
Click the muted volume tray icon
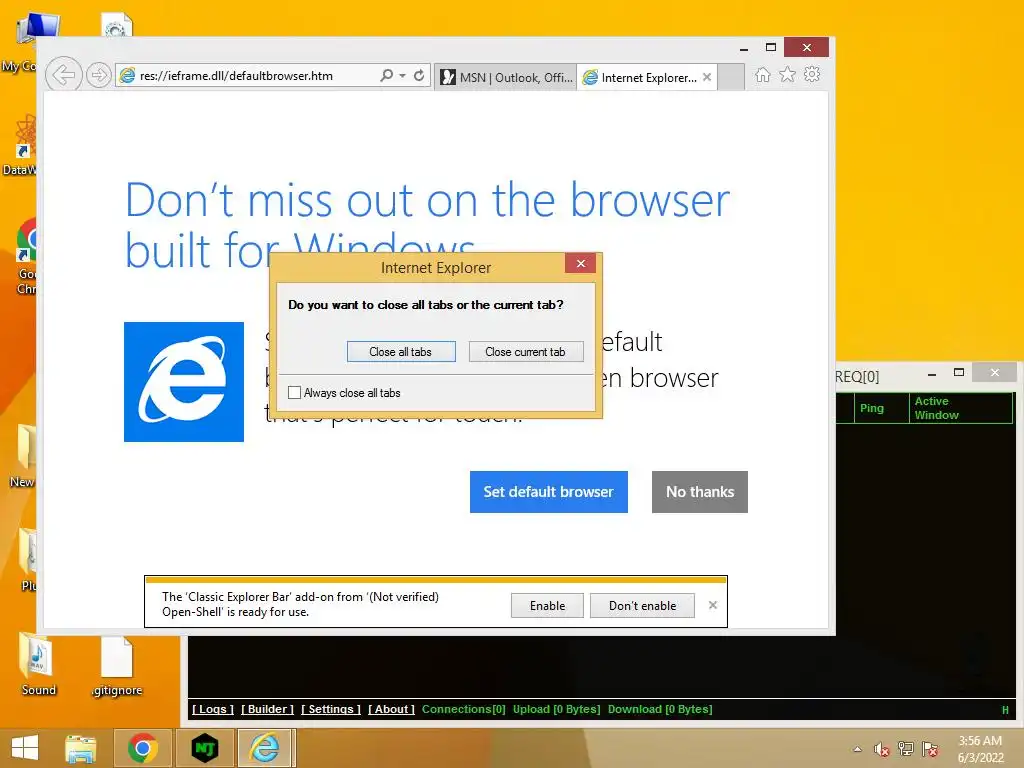(x=882, y=749)
